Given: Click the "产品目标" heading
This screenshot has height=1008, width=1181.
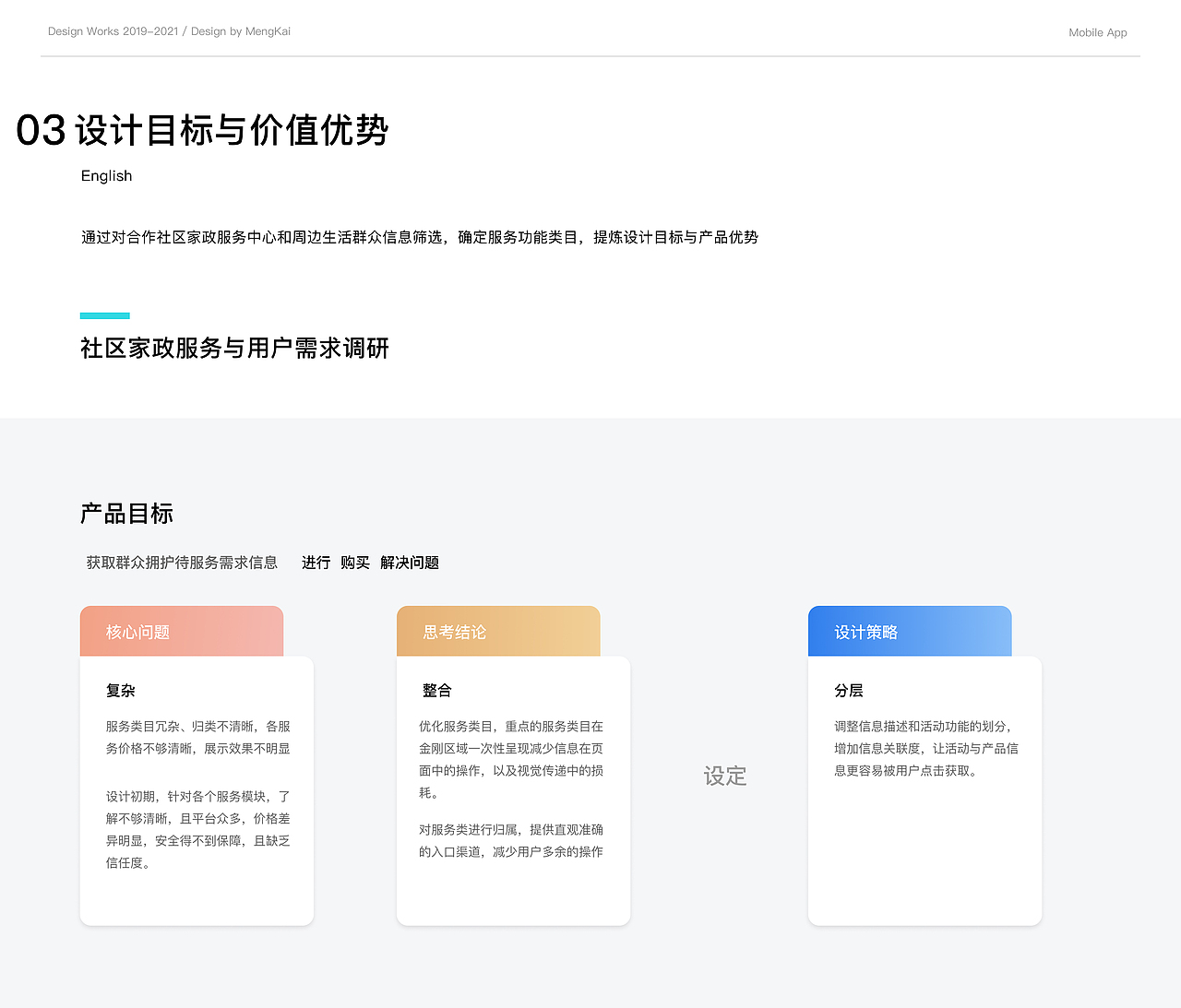Looking at the screenshot, I should point(125,514).
